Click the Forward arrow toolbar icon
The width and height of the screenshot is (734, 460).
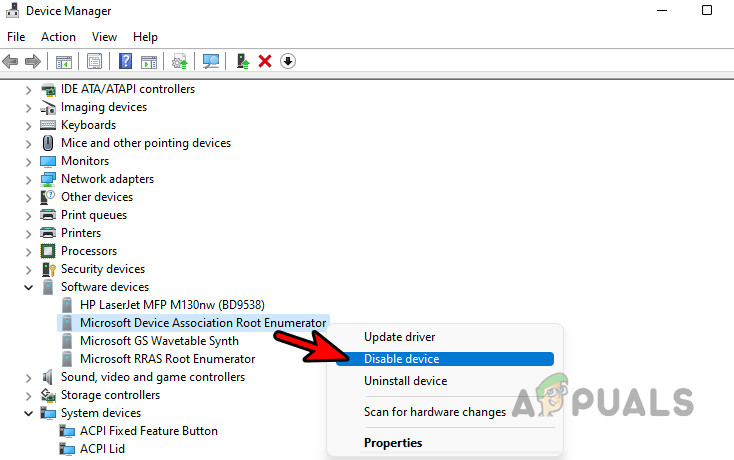point(32,61)
